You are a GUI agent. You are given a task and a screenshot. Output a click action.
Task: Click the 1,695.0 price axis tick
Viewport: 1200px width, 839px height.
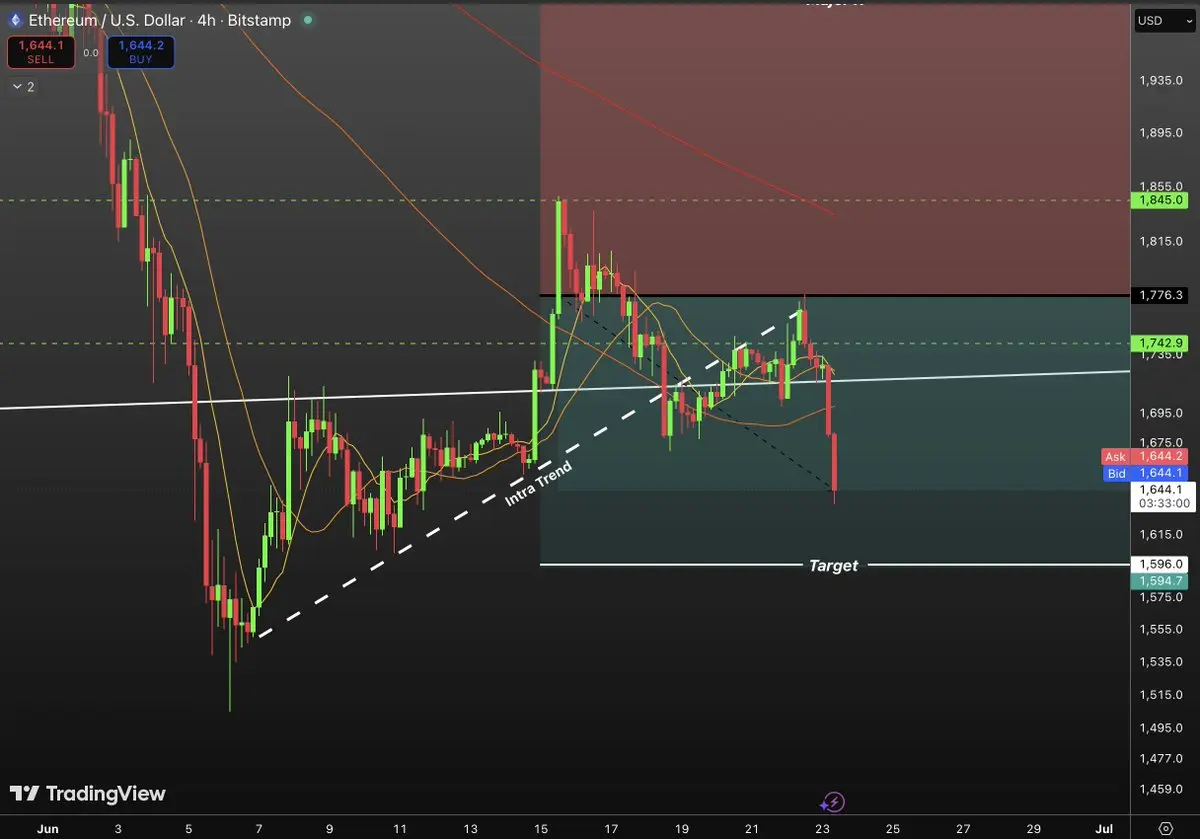click(x=1160, y=413)
